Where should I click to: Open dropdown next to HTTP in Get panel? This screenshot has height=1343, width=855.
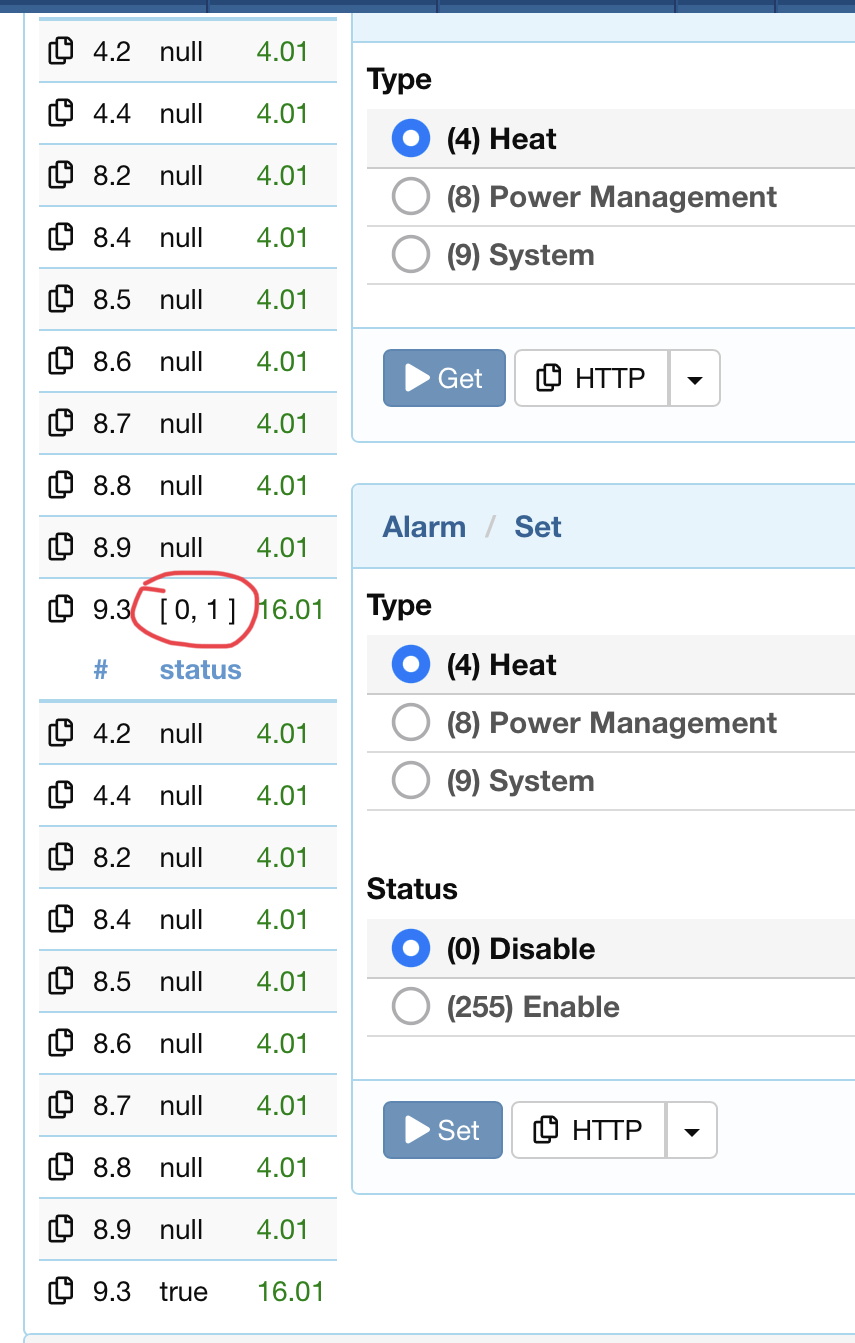point(695,378)
